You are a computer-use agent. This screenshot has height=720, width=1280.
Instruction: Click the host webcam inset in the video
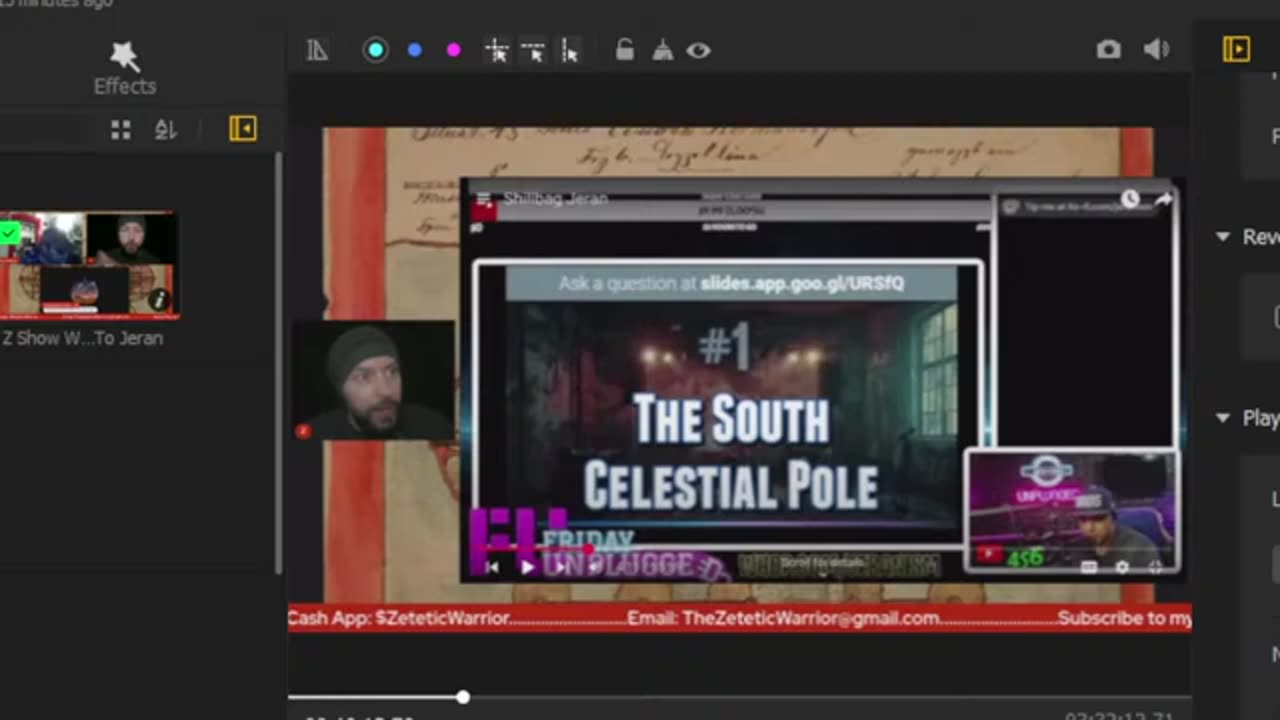[1071, 511]
